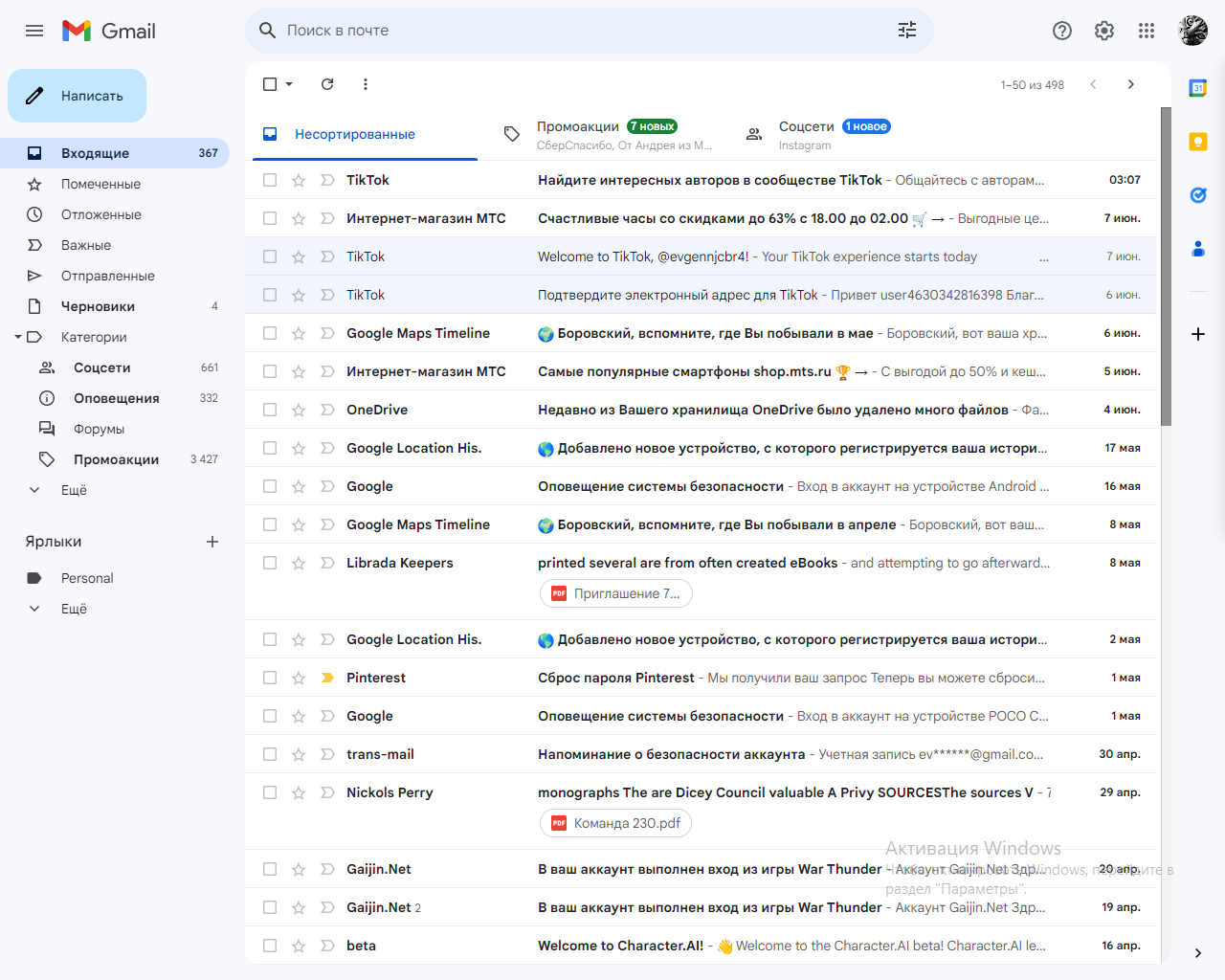Viewport: 1225px width, 980px height.
Task: Open the account profile avatar
Action: [1192, 31]
